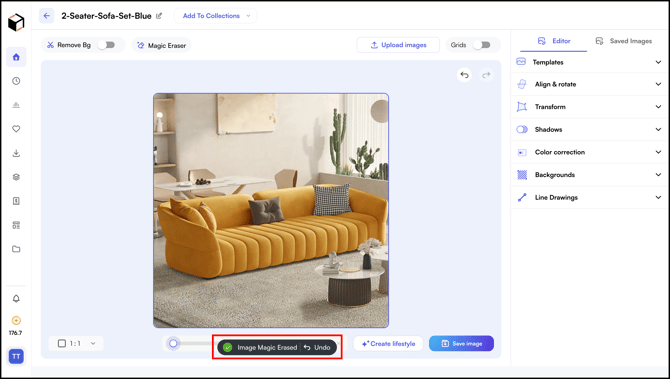Click the credits coin icon above 176.7
Screen dimensions: 670x379
16,320
